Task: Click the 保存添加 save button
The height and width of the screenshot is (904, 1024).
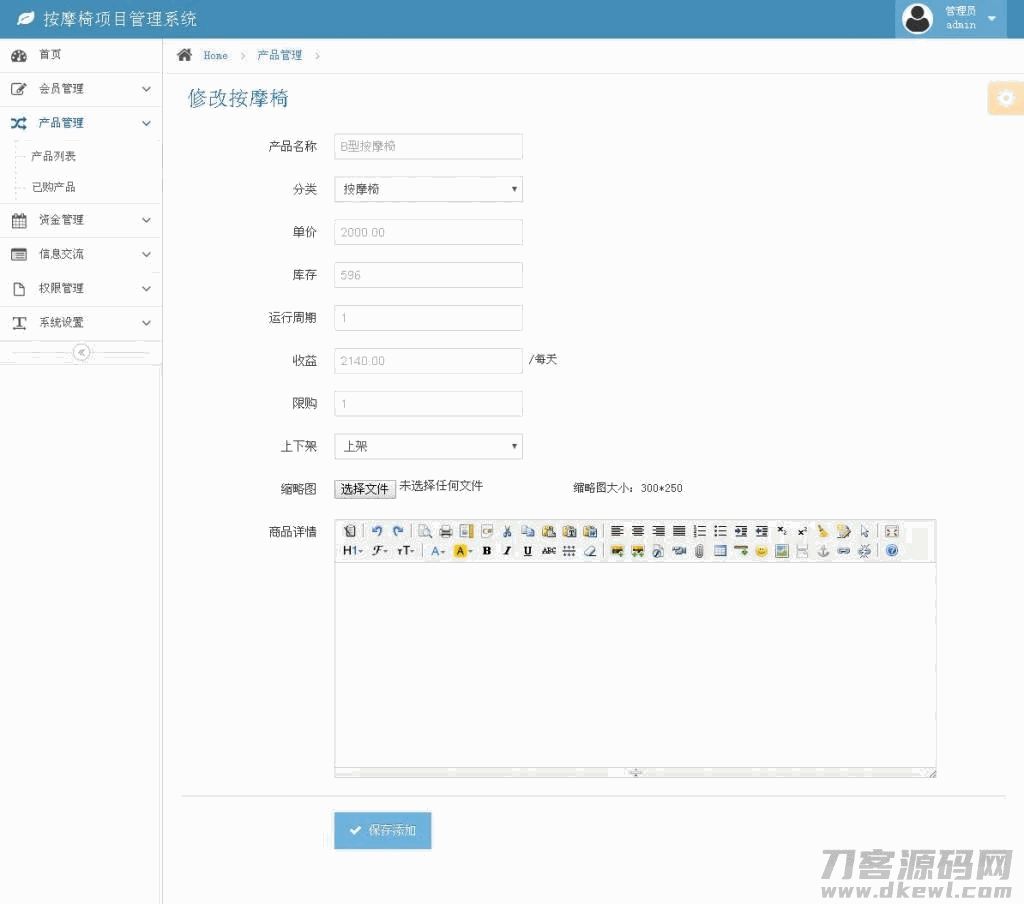Action: click(383, 830)
